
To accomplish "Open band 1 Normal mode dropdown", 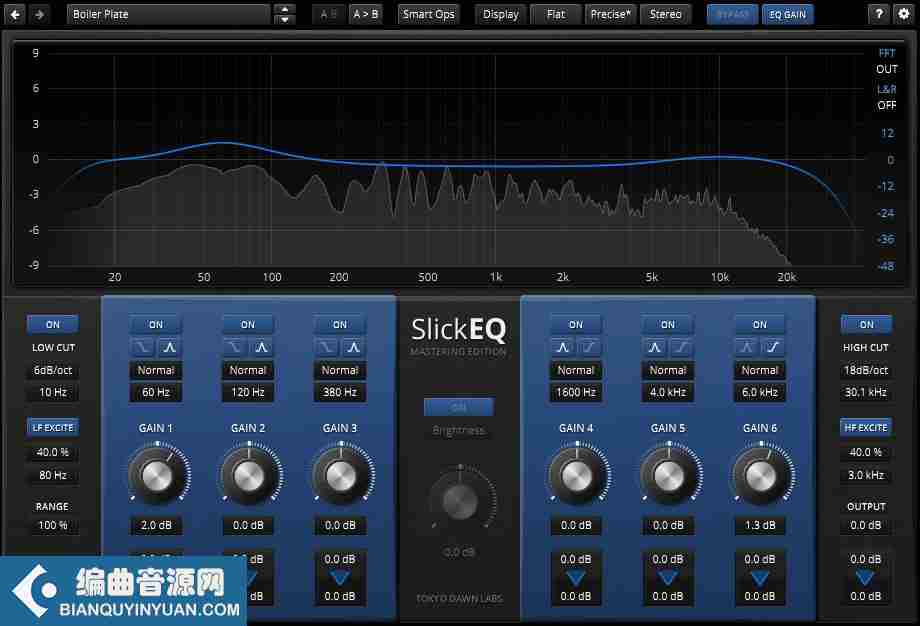I will coord(156,370).
